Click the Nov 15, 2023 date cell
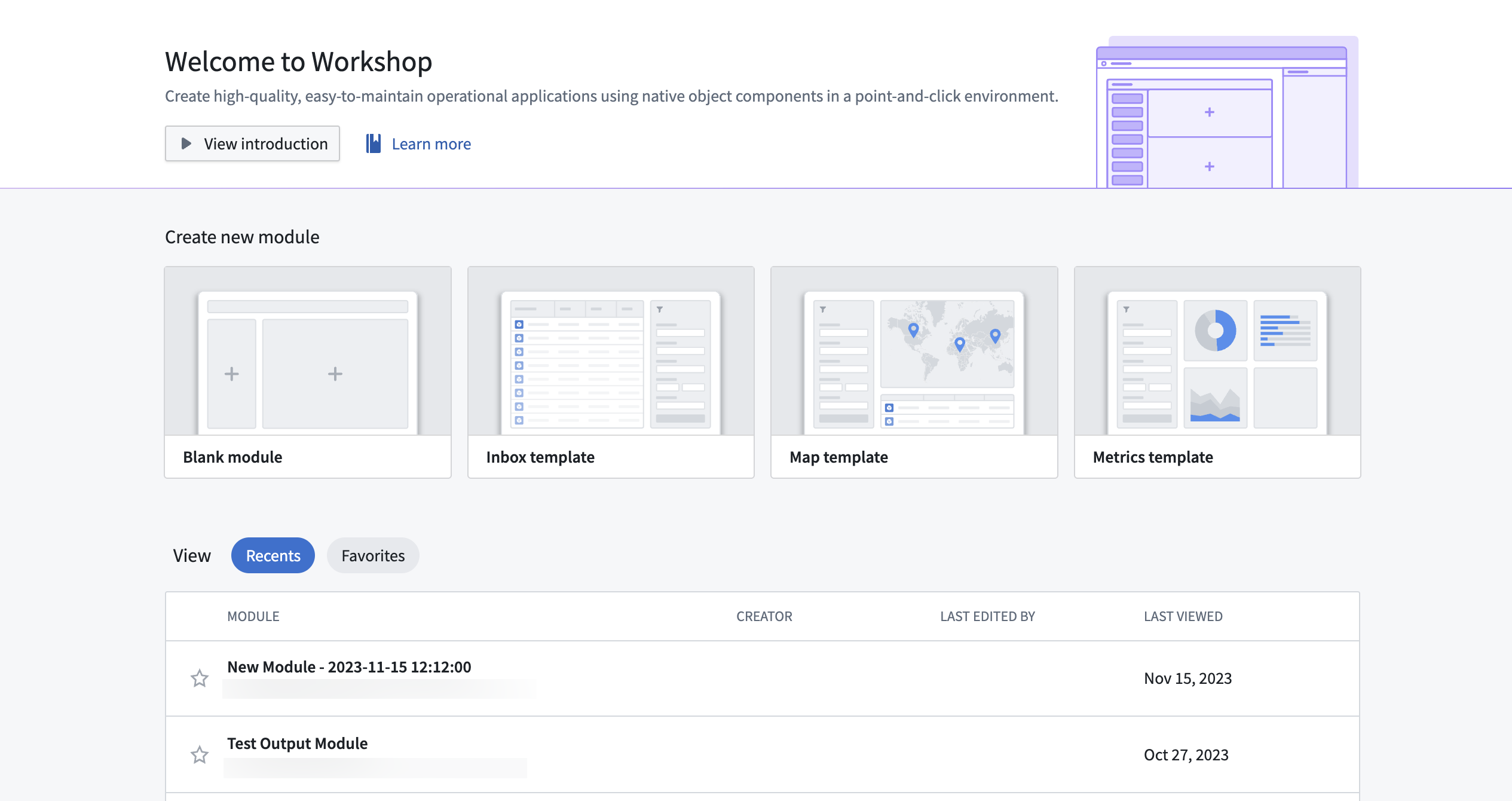1512x801 pixels. point(1188,678)
